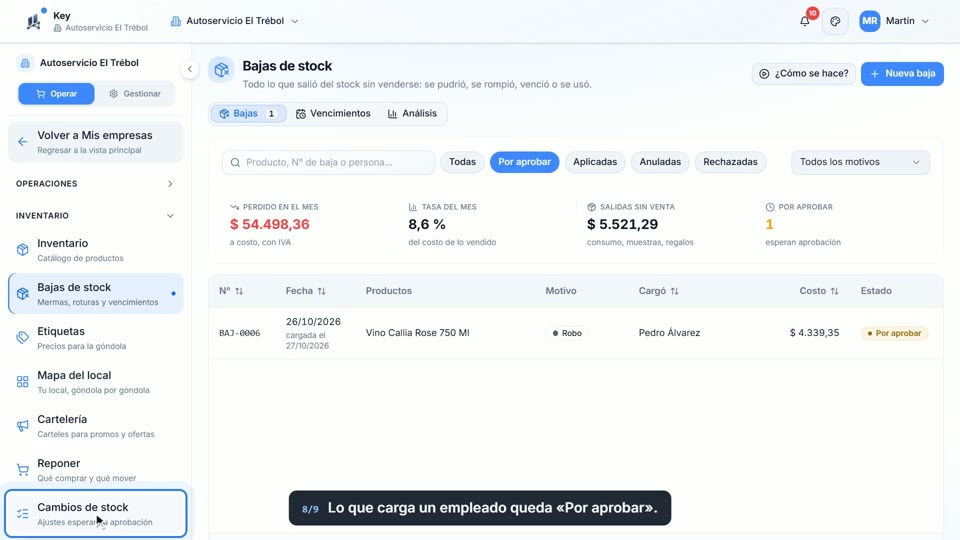
Task: Click the Nueva baja button
Action: click(x=902, y=73)
